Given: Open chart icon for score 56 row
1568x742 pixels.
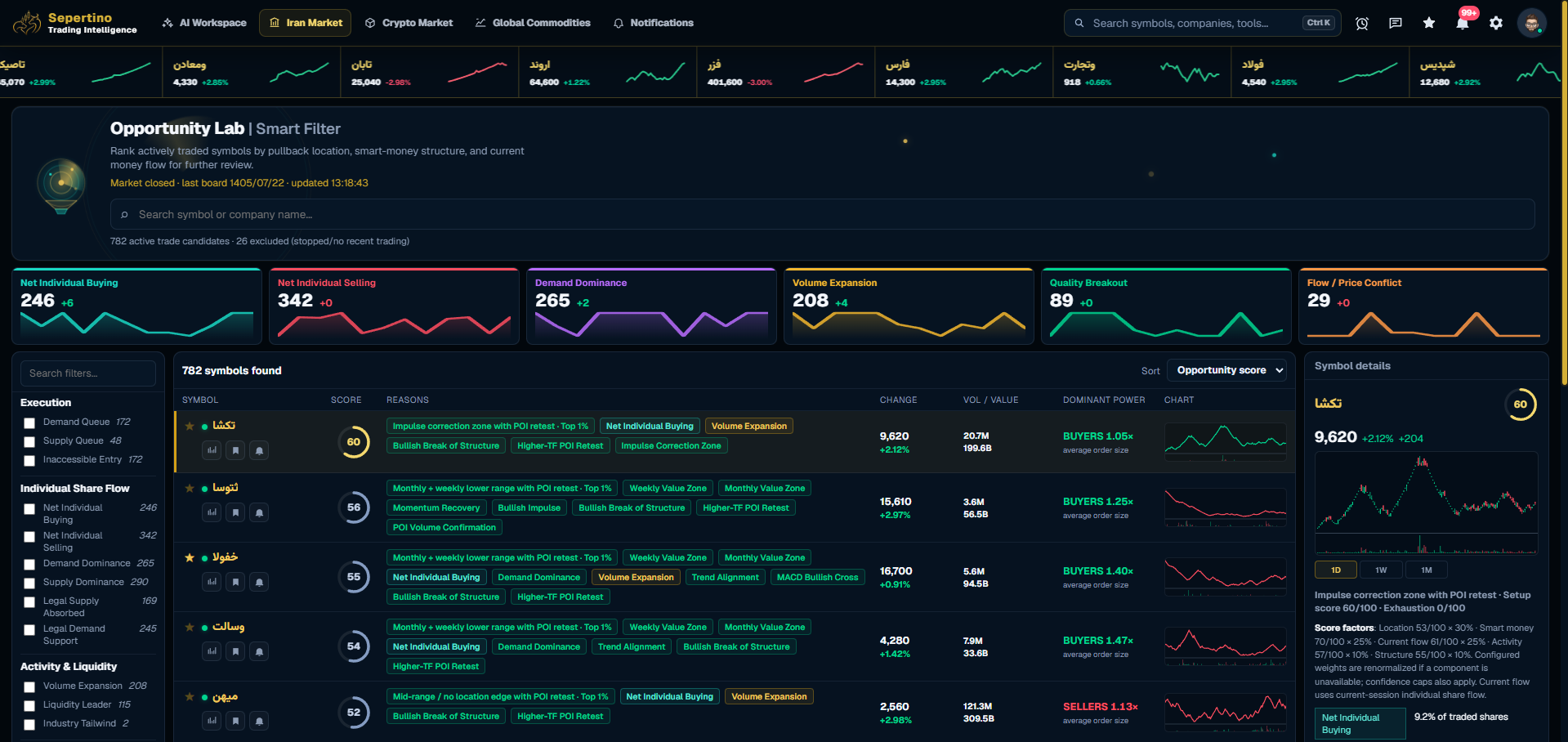Looking at the screenshot, I should (x=212, y=512).
